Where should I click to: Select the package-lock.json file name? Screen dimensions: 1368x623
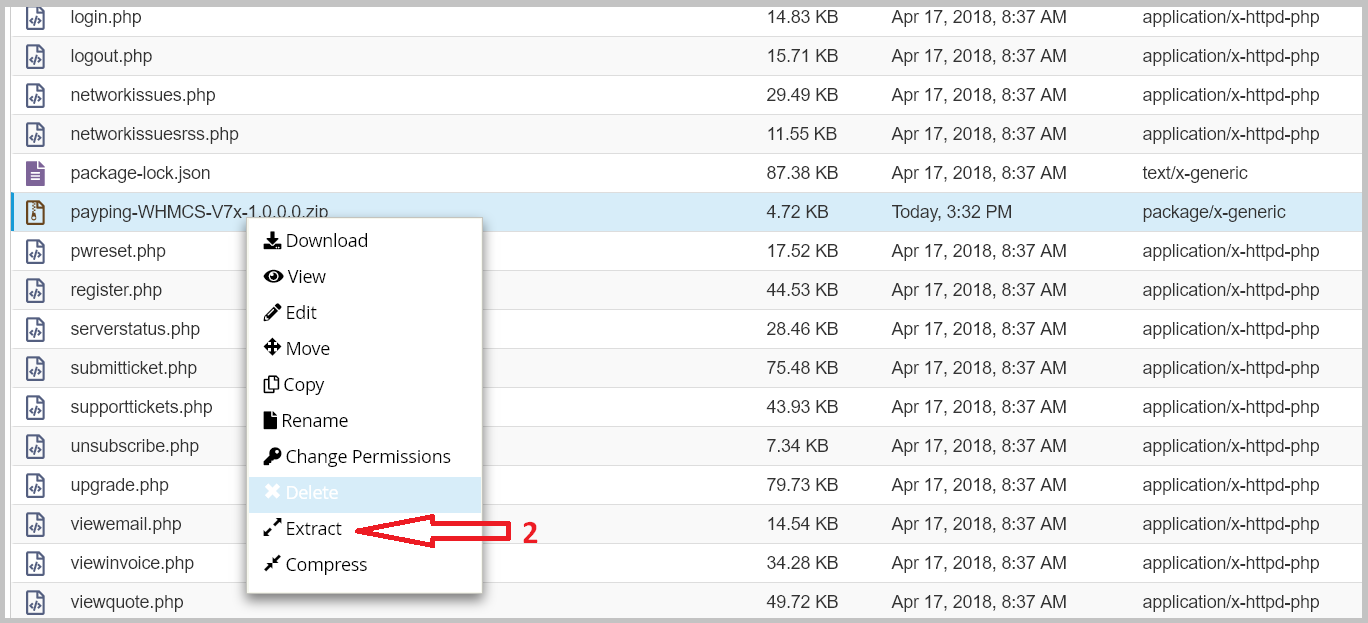click(x=140, y=174)
